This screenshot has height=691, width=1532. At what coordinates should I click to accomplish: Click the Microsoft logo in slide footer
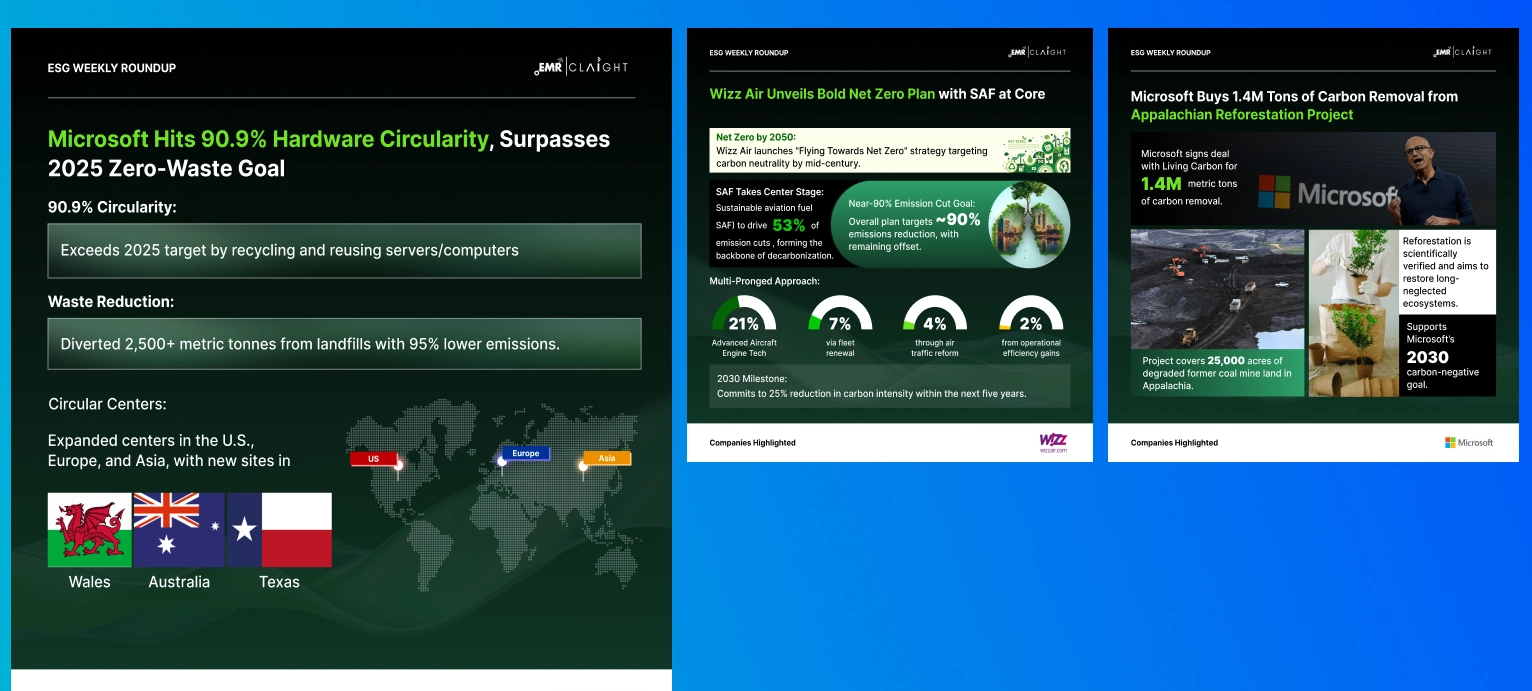[x=1468, y=442]
